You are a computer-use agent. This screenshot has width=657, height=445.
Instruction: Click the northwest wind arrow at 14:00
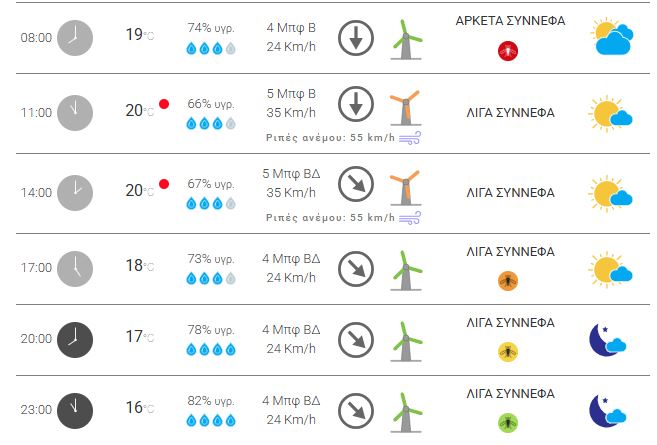click(x=354, y=184)
